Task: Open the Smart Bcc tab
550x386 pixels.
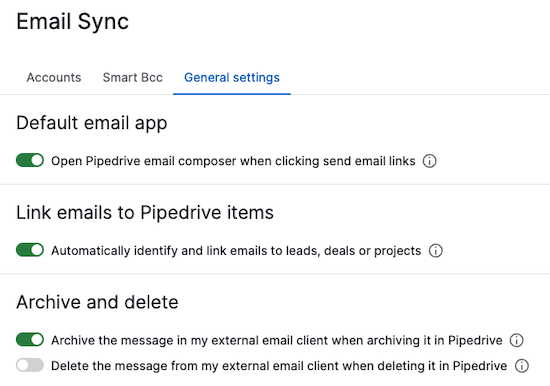Action: point(133,78)
